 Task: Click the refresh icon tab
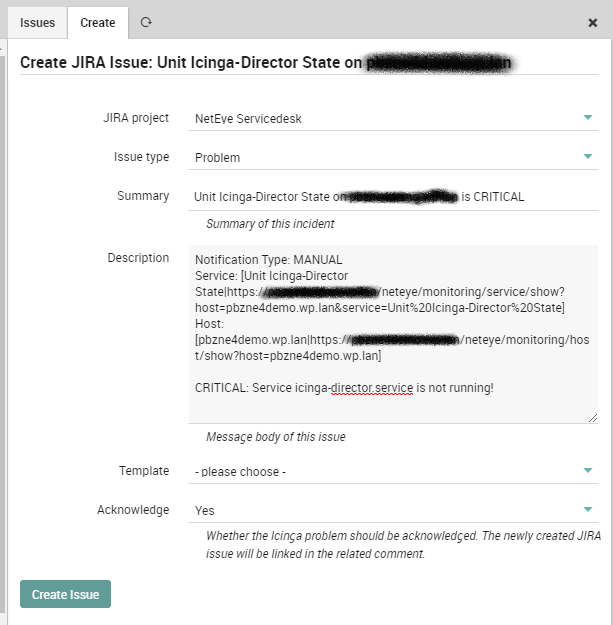[x=146, y=22]
